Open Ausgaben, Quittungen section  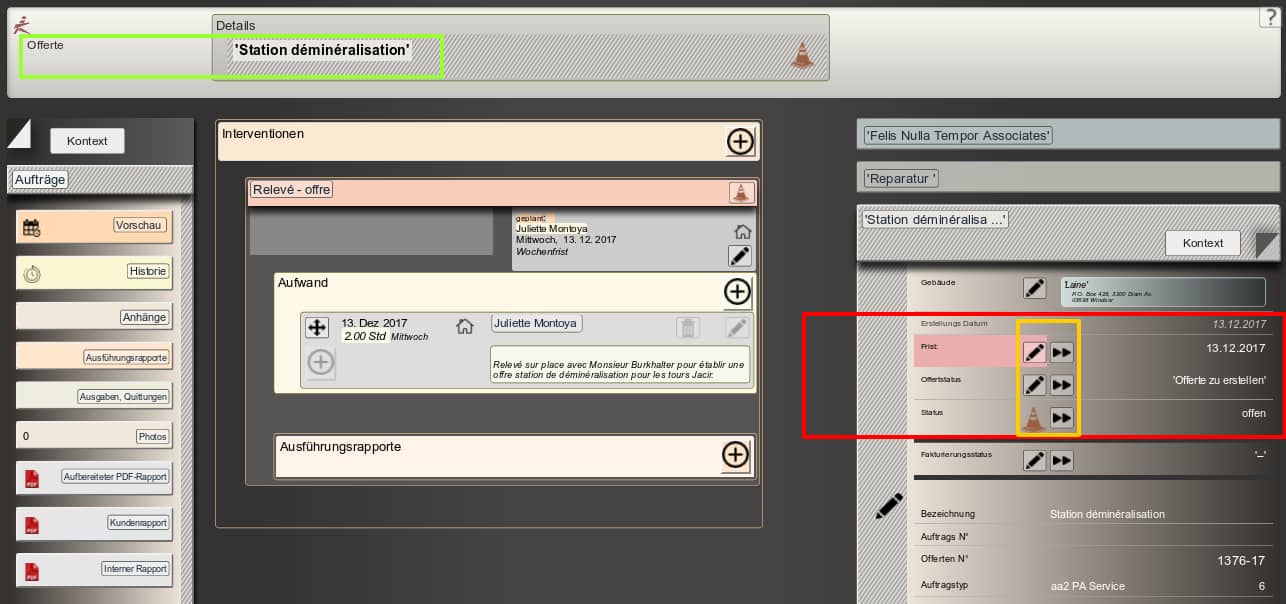[x=123, y=397]
